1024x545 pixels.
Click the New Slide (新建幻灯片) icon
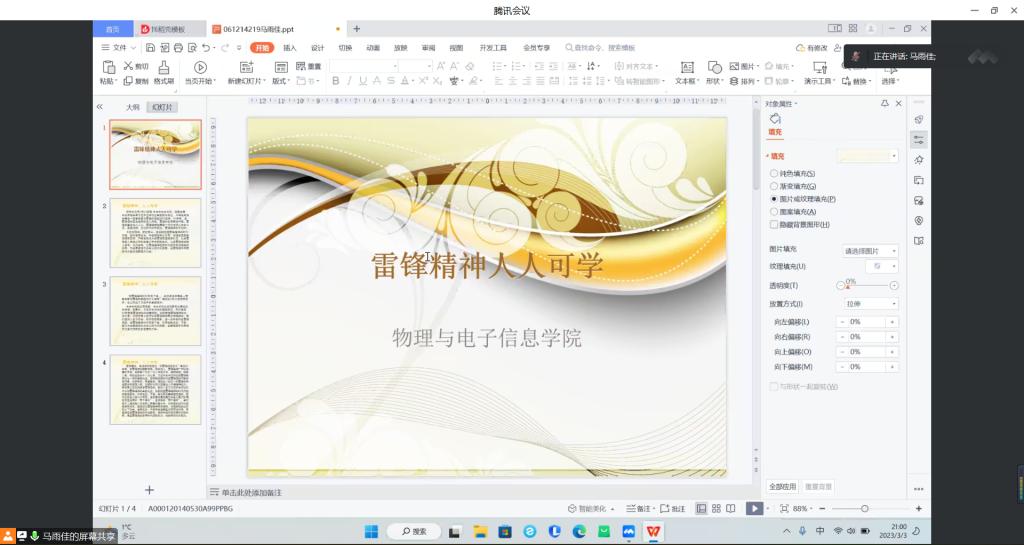pyautogui.click(x=246, y=67)
